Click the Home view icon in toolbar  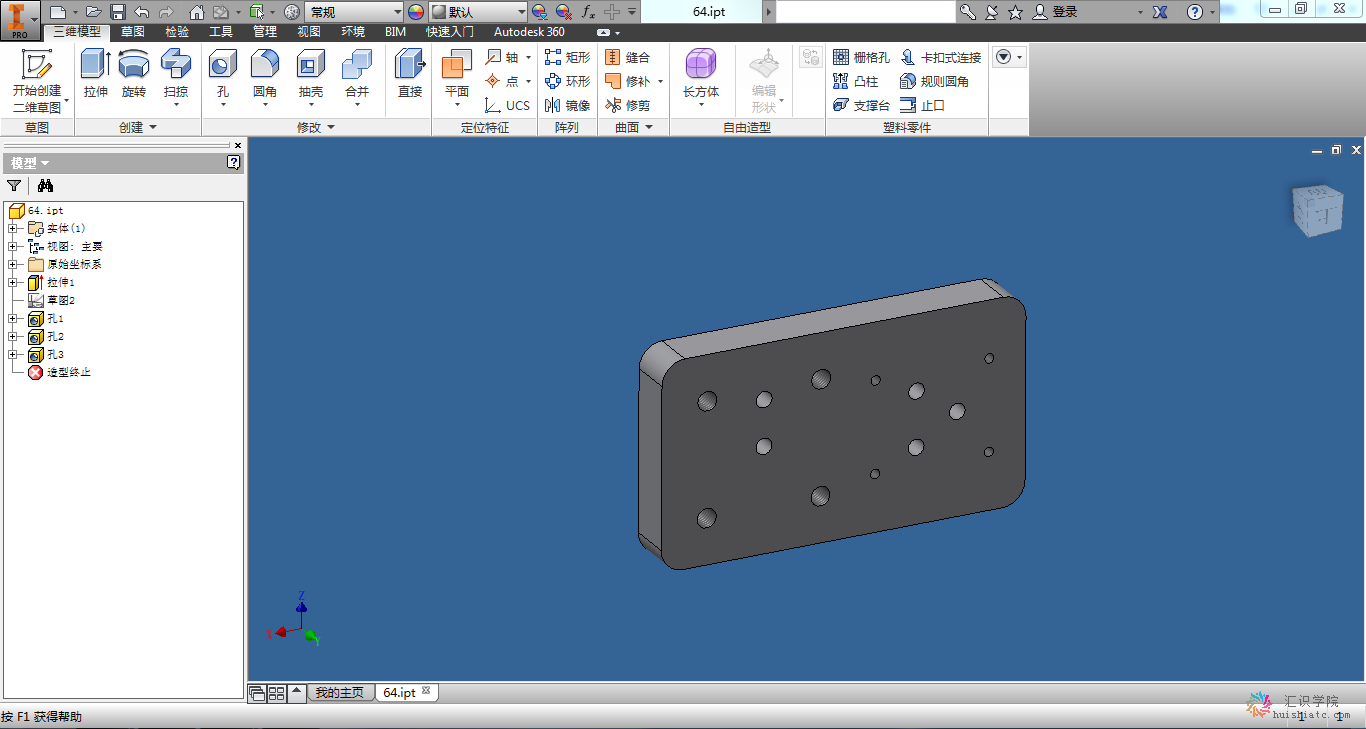(x=197, y=12)
